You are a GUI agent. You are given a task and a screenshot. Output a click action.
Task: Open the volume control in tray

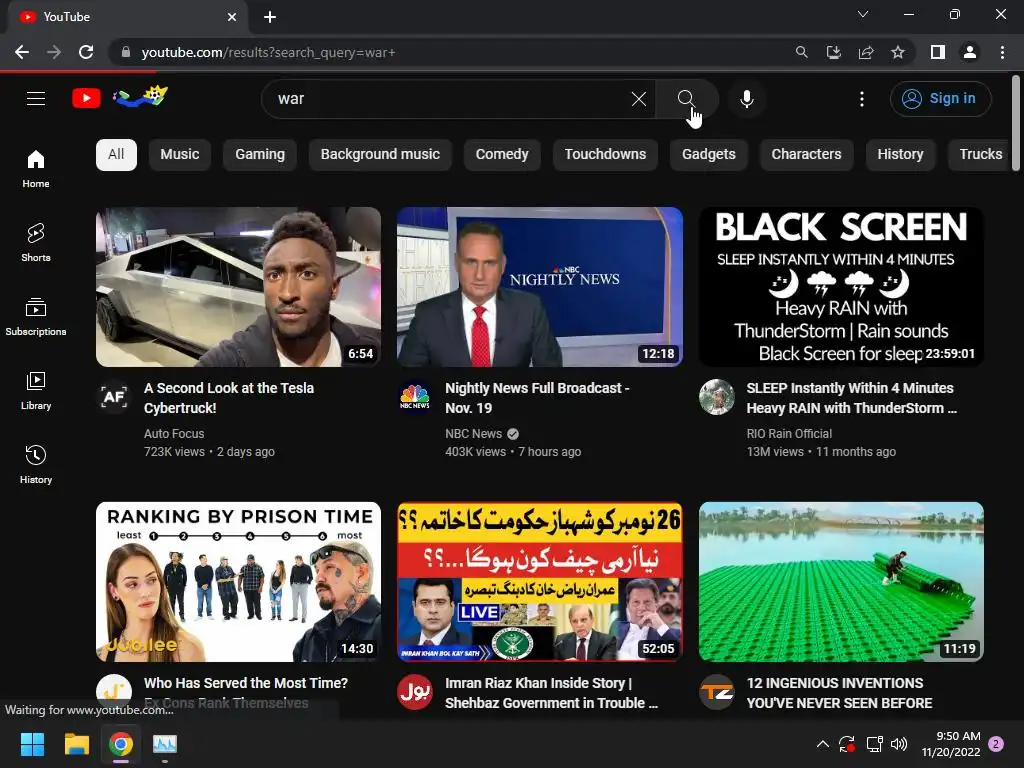click(x=899, y=744)
